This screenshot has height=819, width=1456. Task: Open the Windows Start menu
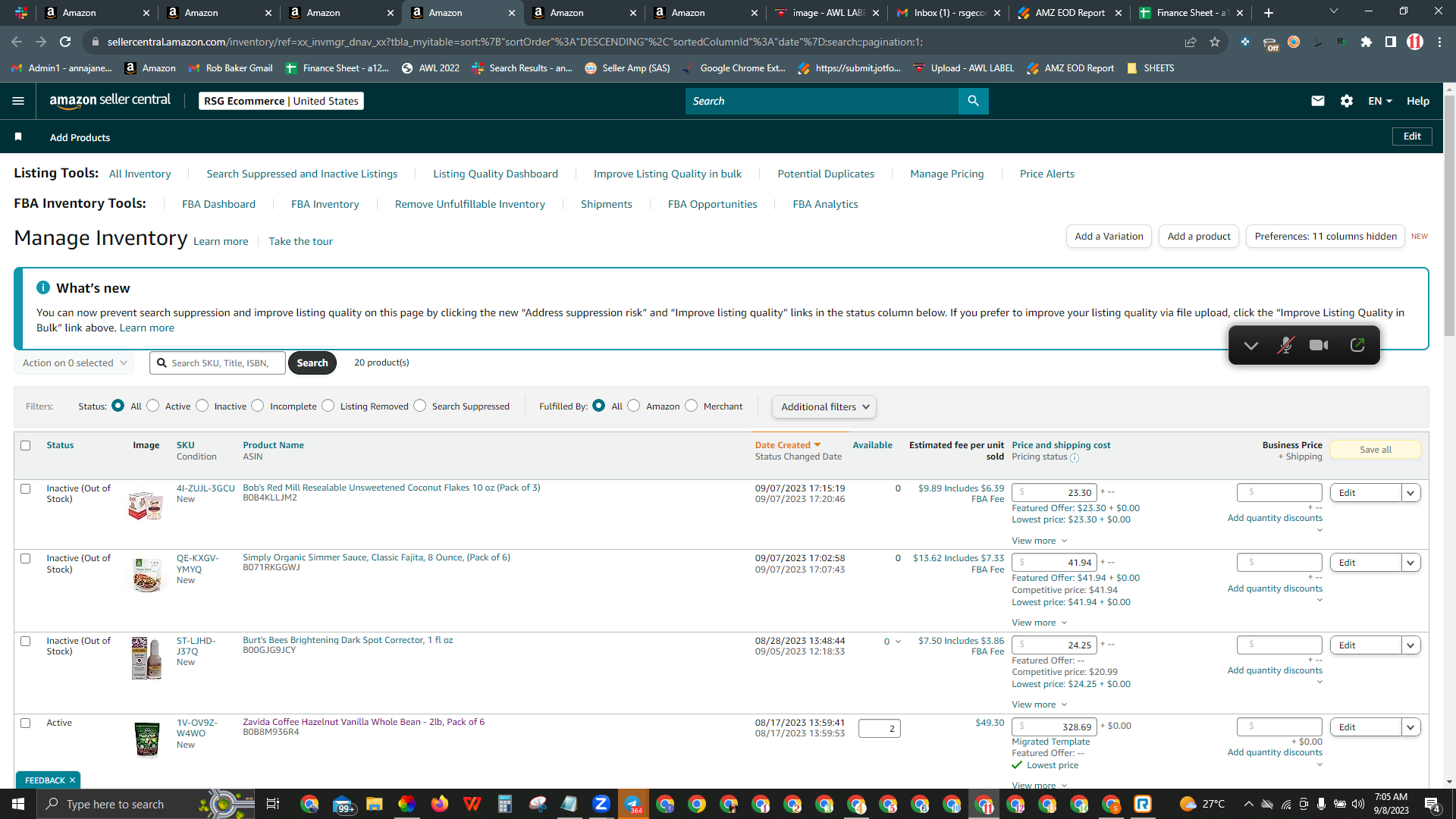click(18, 804)
